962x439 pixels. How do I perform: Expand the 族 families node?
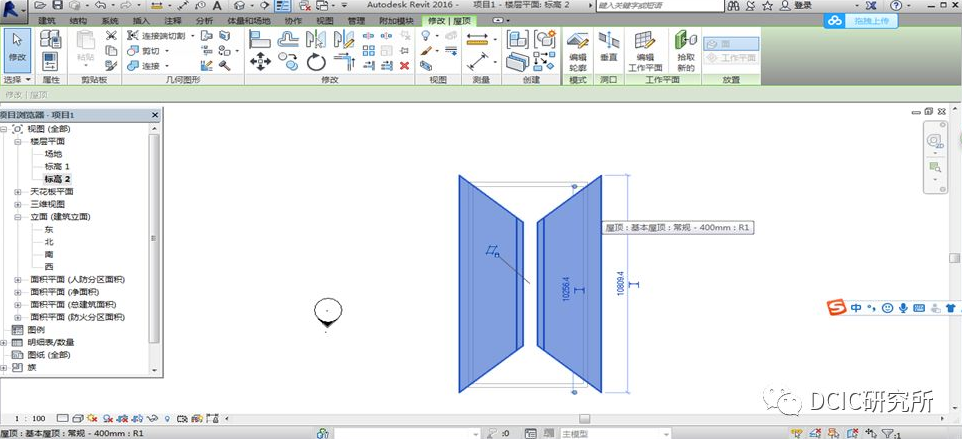[4, 367]
